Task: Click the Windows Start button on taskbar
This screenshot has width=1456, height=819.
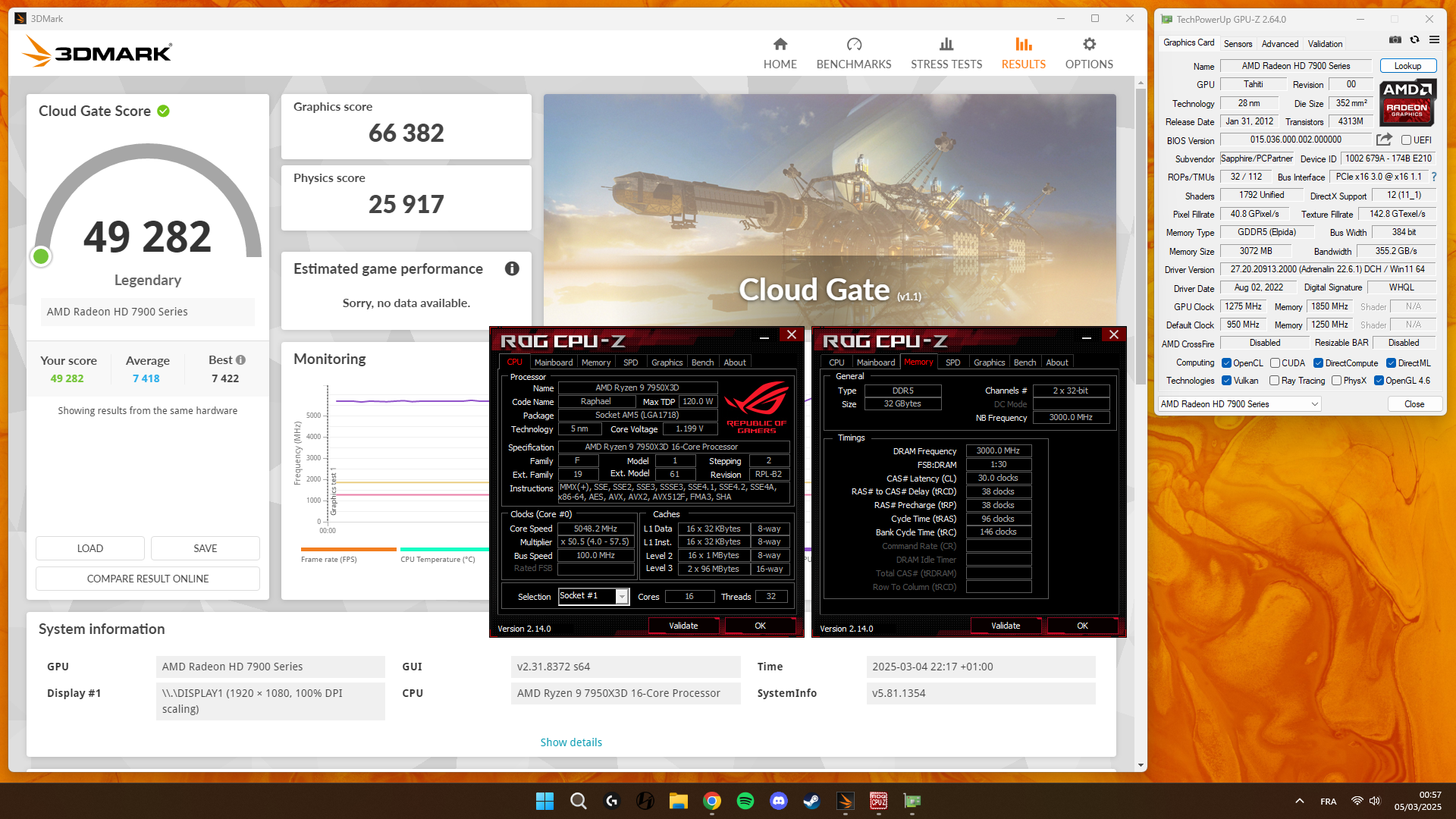Action: tap(544, 801)
